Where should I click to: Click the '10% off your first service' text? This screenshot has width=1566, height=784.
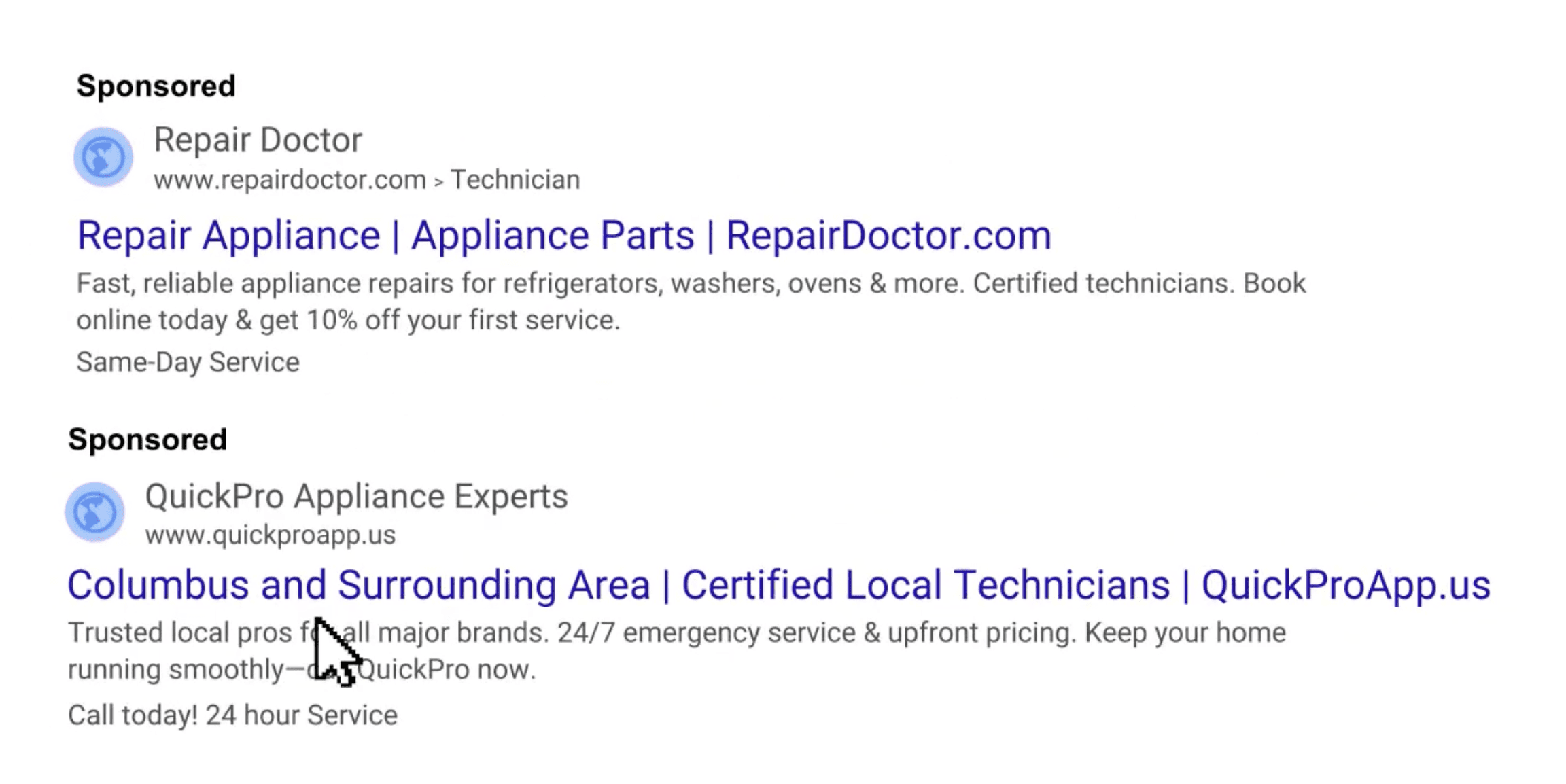click(x=462, y=320)
